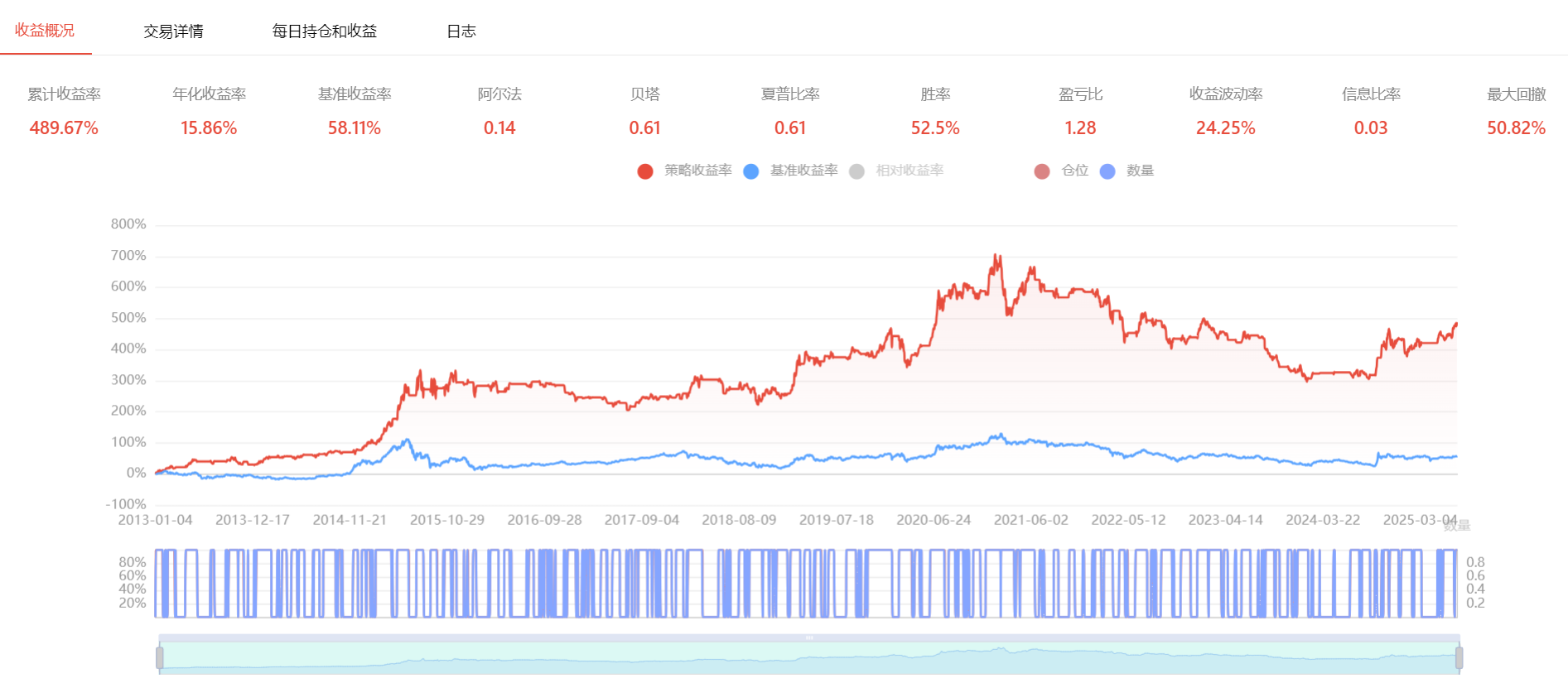The height and width of the screenshot is (688, 1568).
Task: Click the 年化收益率 value 15.86%
Action: (x=209, y=128)
